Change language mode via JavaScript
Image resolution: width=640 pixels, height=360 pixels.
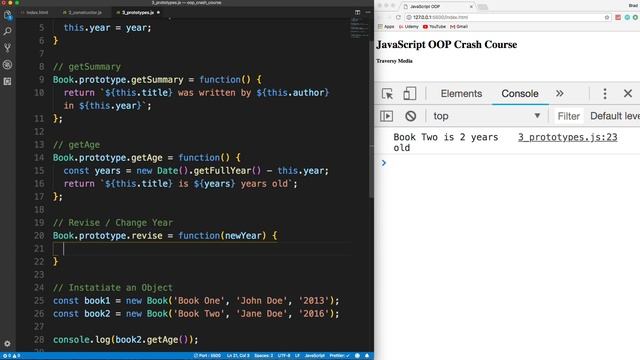pyautogui.click(x=315, y=356)
